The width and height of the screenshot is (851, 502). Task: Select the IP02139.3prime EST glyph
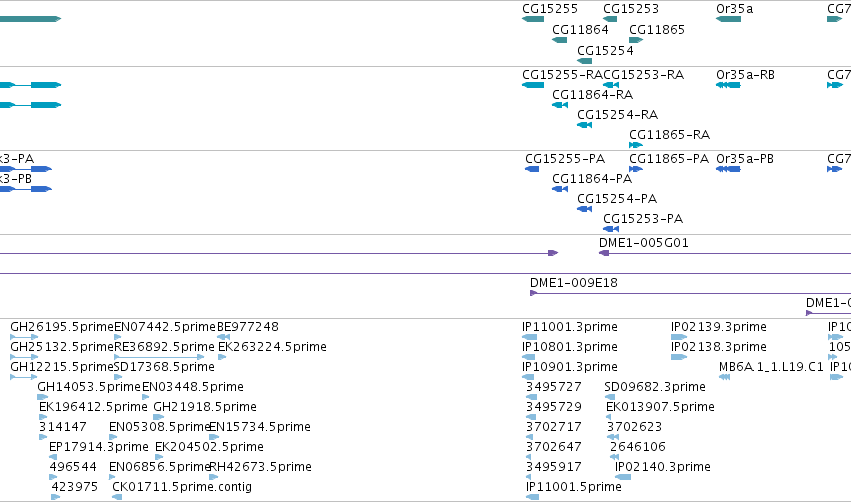pos(679,337)
